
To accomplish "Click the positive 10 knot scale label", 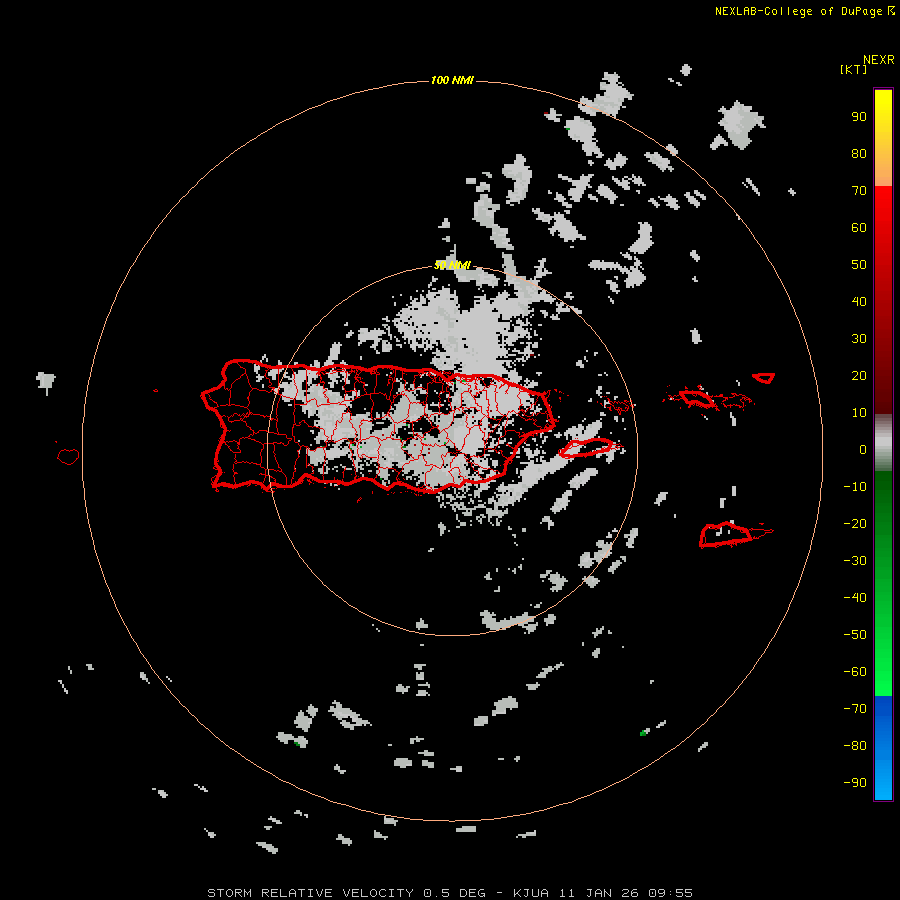I will point(859,413).
